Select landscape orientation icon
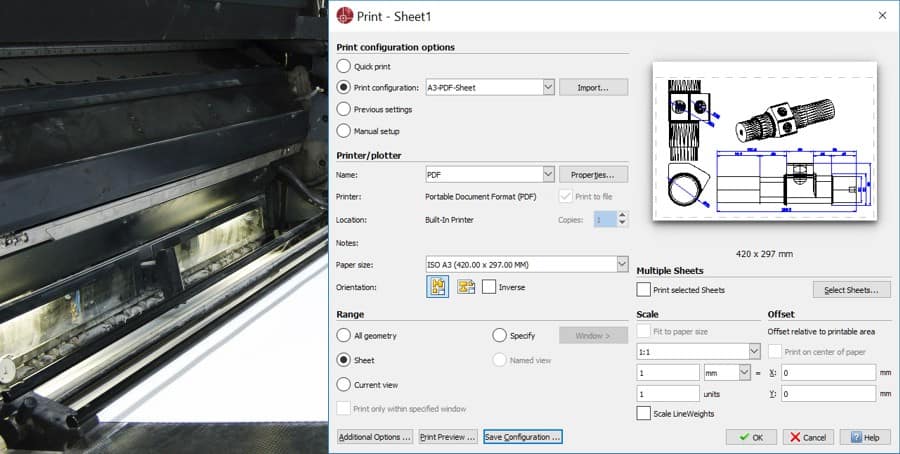 pyautogui.click(x=465, y=287)
